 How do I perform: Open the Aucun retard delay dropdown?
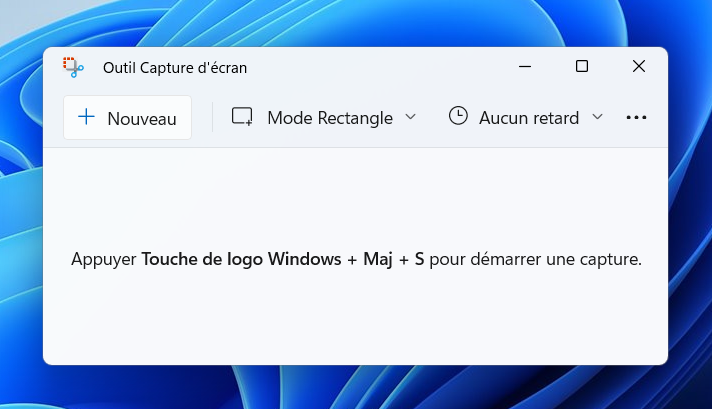526,118
